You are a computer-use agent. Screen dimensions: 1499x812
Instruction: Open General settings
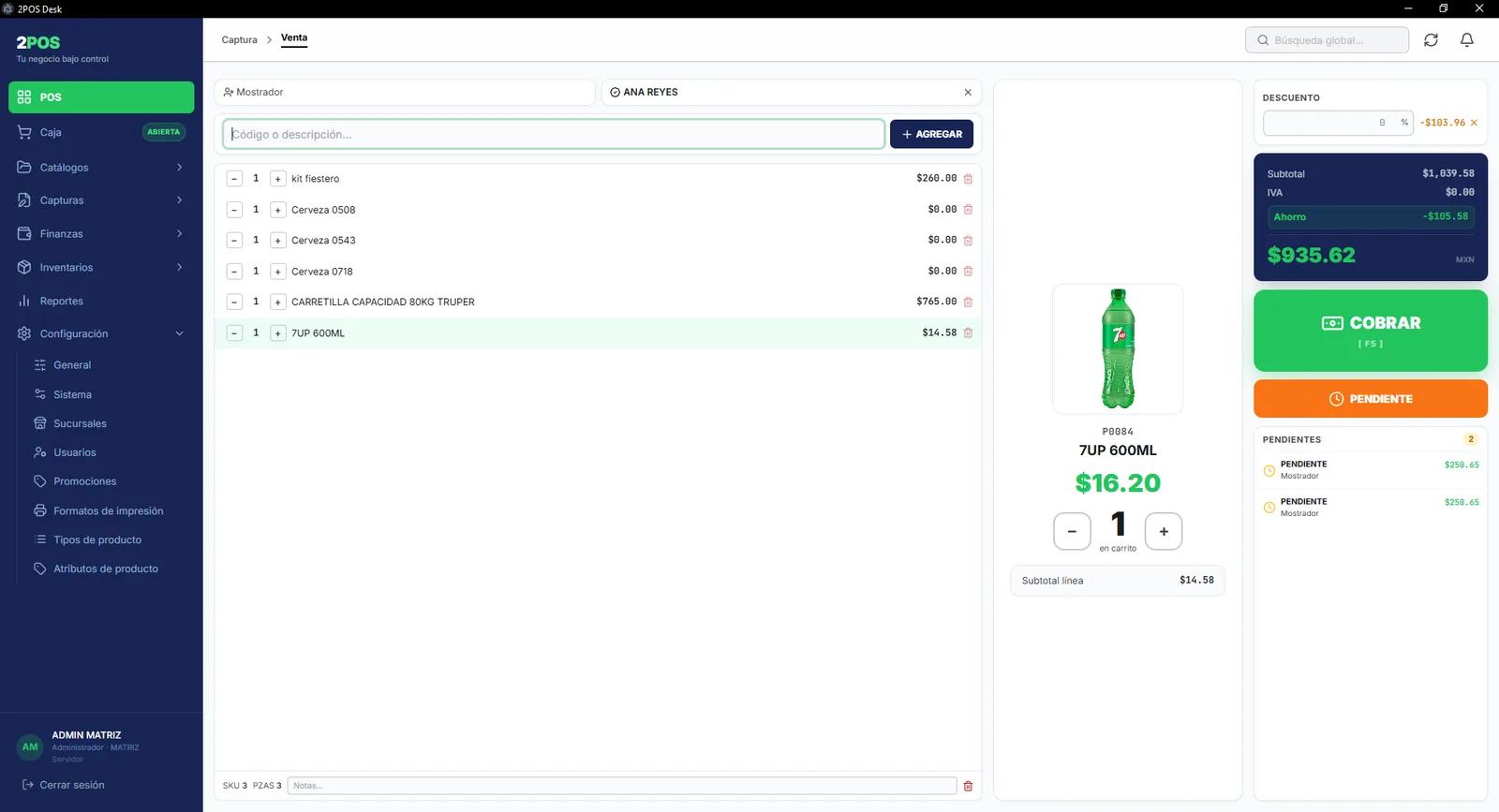tap(110, 365)
